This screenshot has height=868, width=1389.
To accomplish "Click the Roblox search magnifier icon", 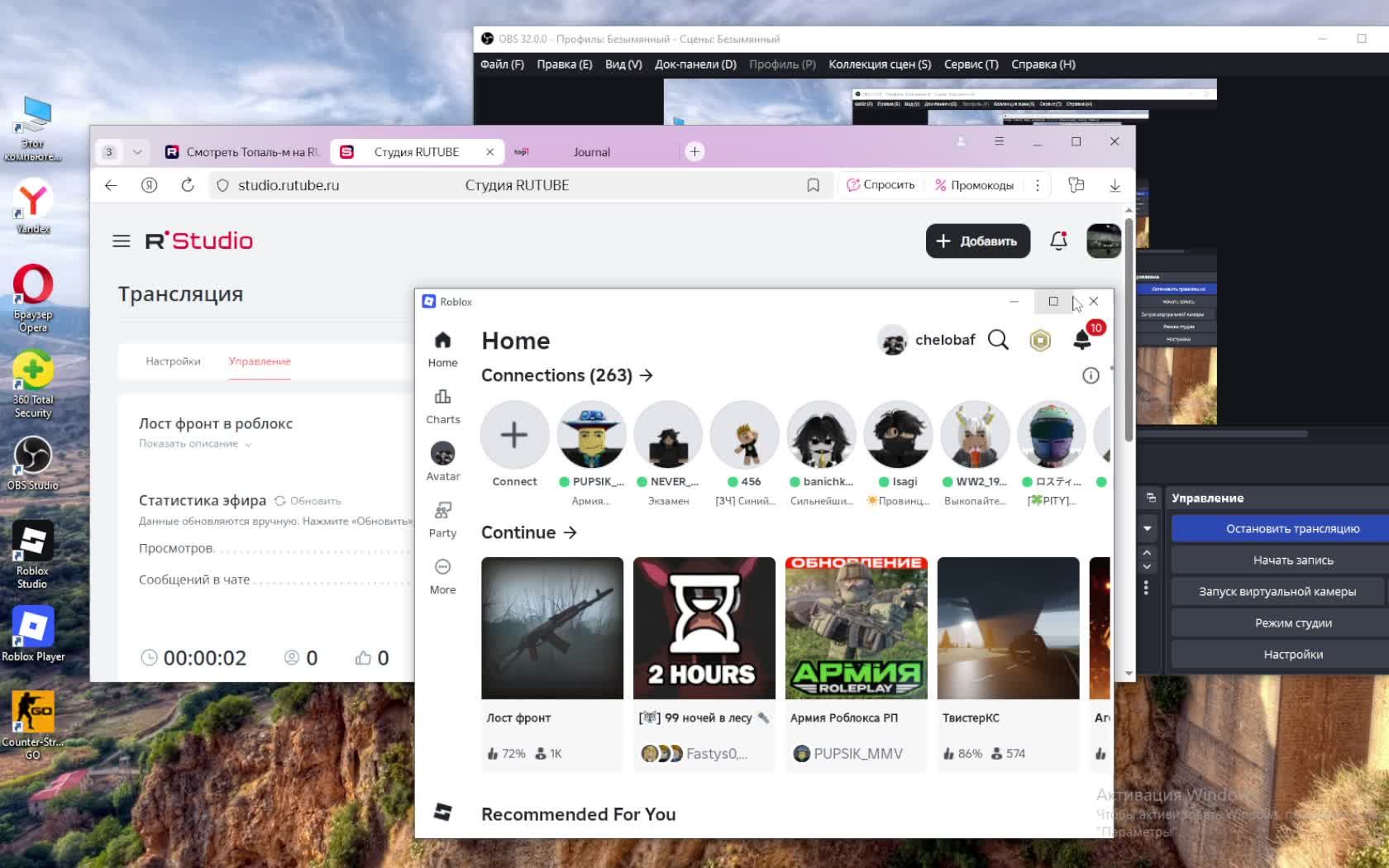I will pos(998,340).
